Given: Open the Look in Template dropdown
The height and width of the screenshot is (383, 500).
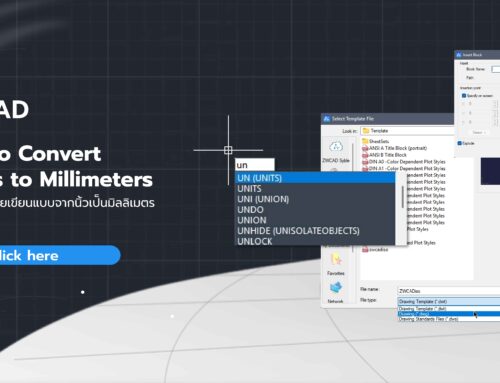Looking at the screenshot, I should (x=408, y=131).
